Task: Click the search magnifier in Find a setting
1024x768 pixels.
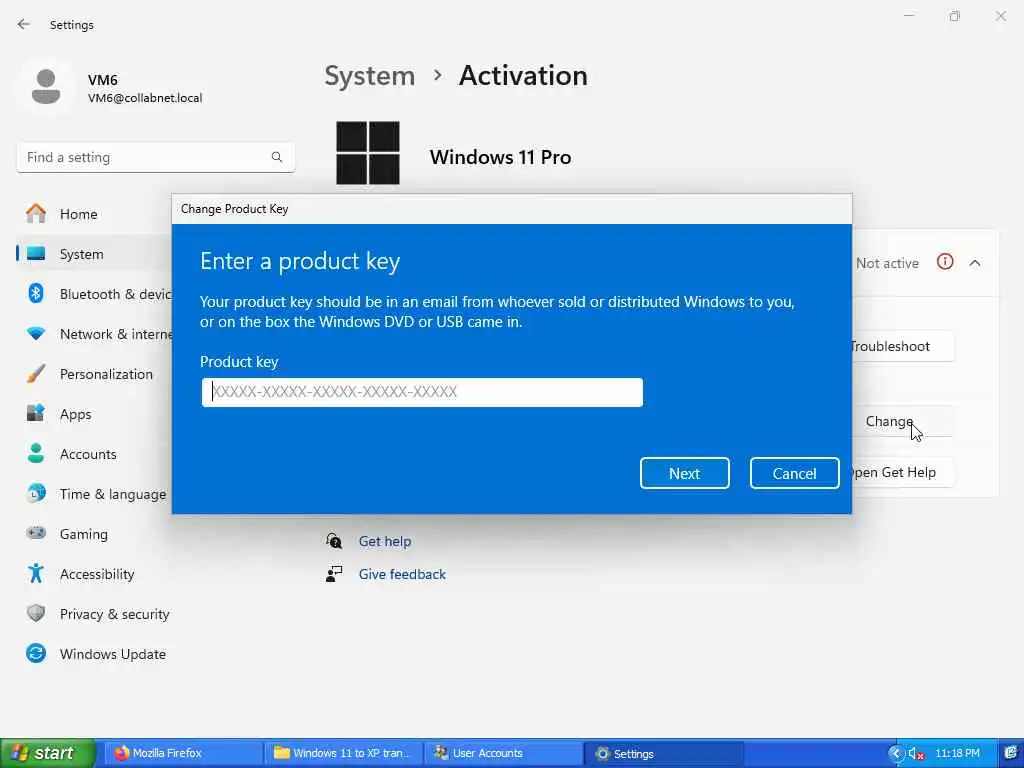Action: (277, 157)
